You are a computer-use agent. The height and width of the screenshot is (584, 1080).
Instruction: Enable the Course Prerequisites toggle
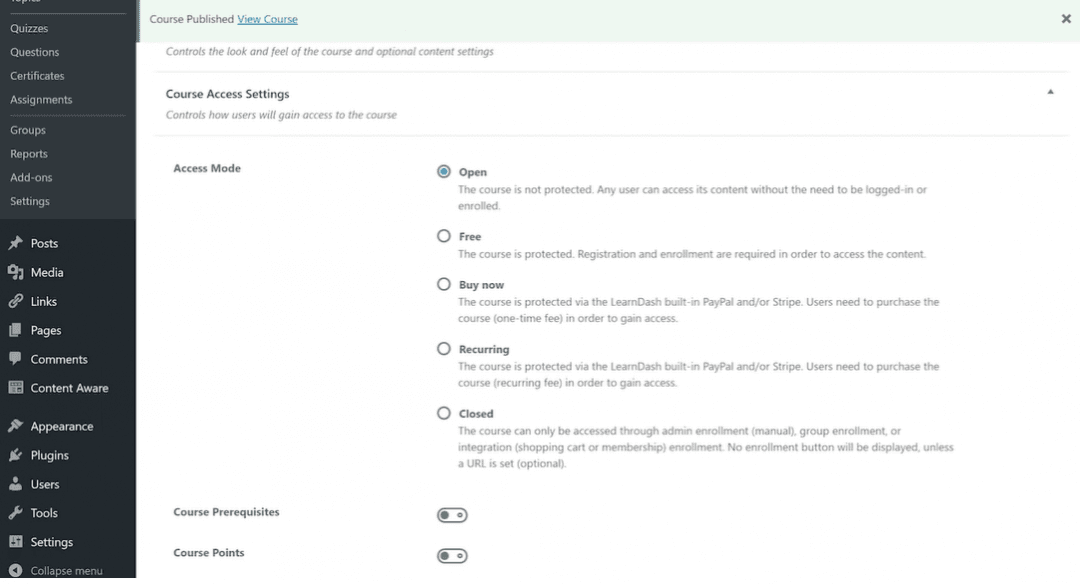(x=452, y=515)
